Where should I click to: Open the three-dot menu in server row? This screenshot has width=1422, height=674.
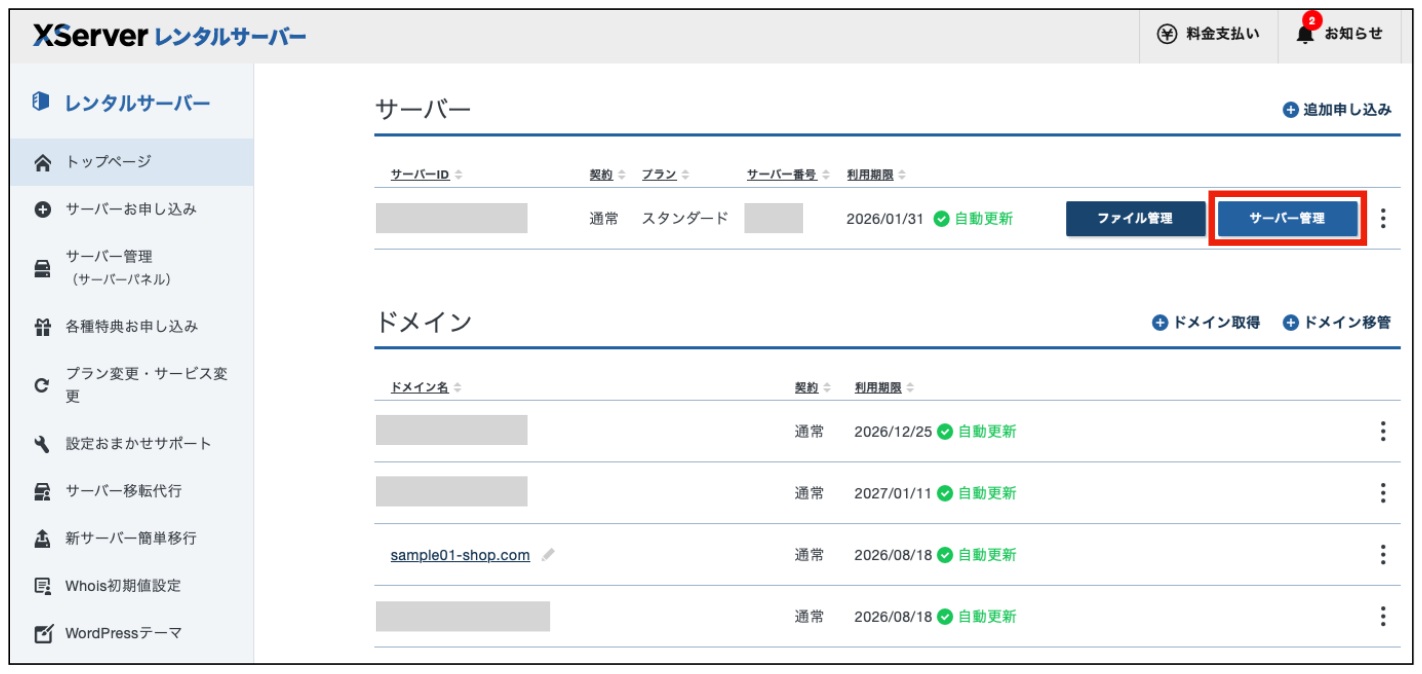(1383, 218)
